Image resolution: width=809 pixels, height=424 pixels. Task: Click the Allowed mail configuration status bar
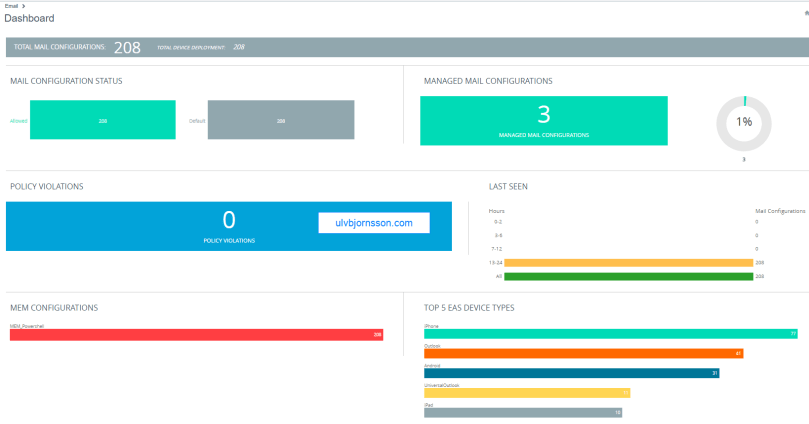tap(103, 120)
